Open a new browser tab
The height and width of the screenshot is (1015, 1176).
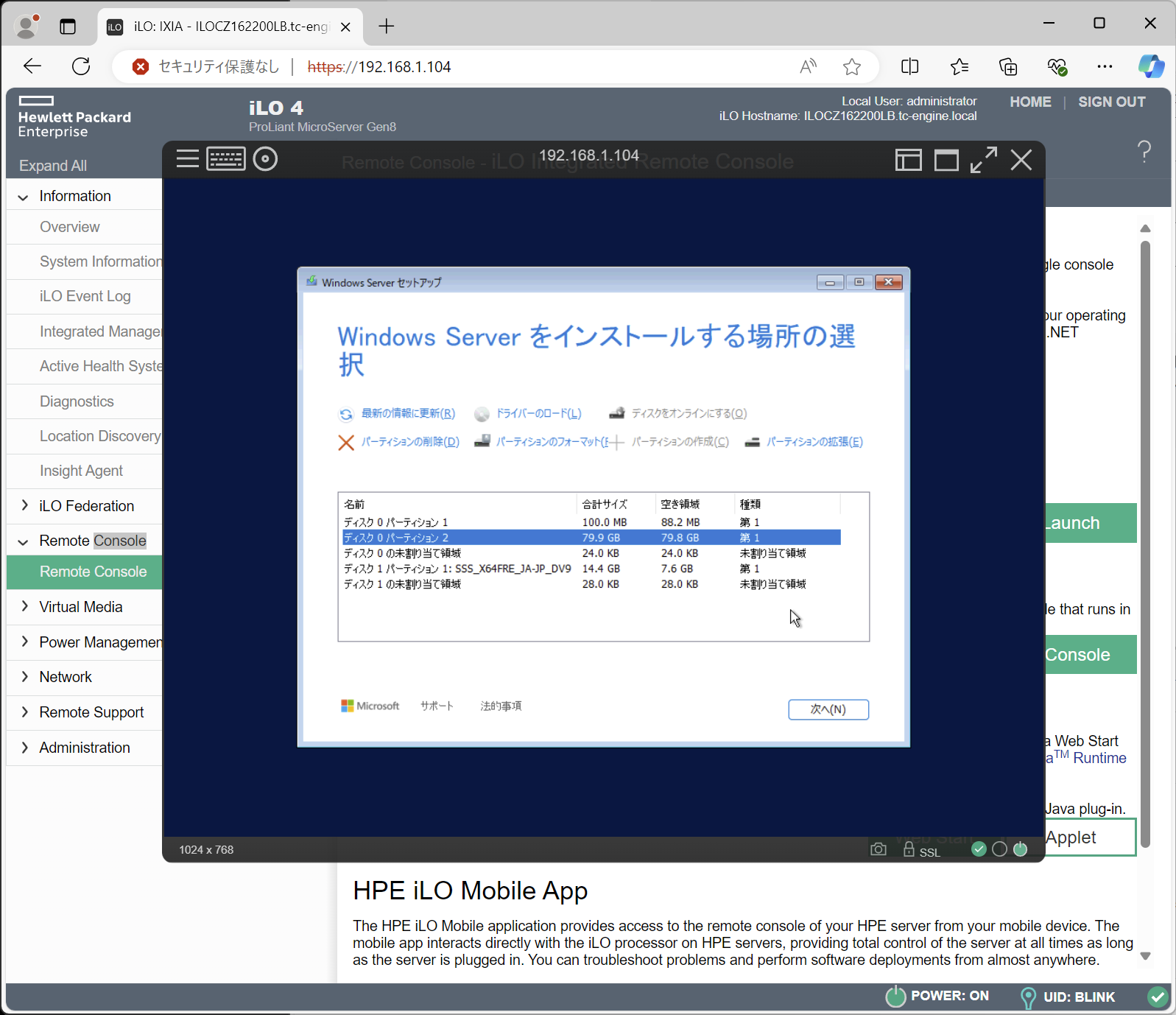pos(387,27)
